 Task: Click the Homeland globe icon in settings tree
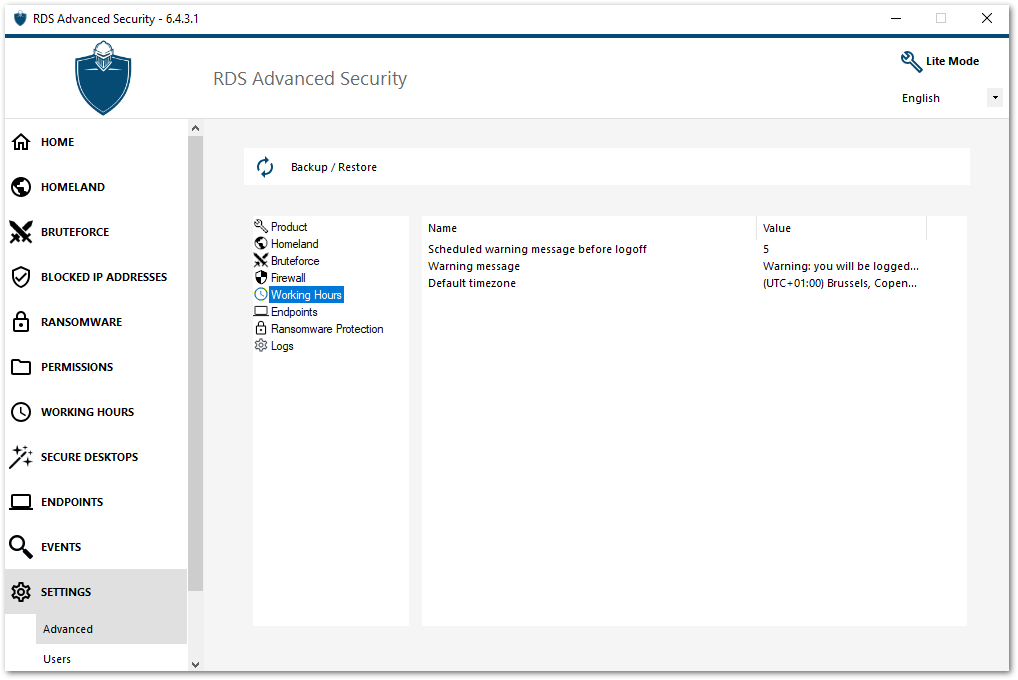pos(261,244)
